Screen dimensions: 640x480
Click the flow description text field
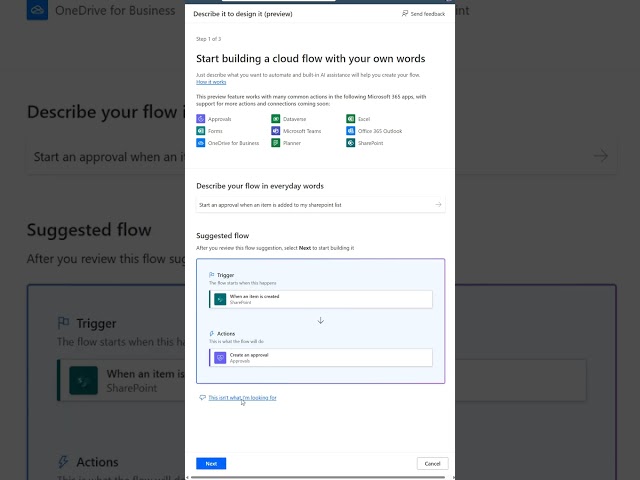(x=320, y=205)
